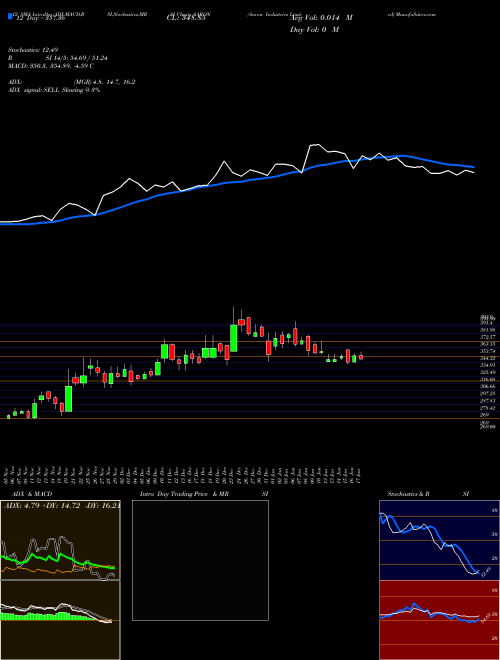Click the red-background RSI chart

[439, 620]
